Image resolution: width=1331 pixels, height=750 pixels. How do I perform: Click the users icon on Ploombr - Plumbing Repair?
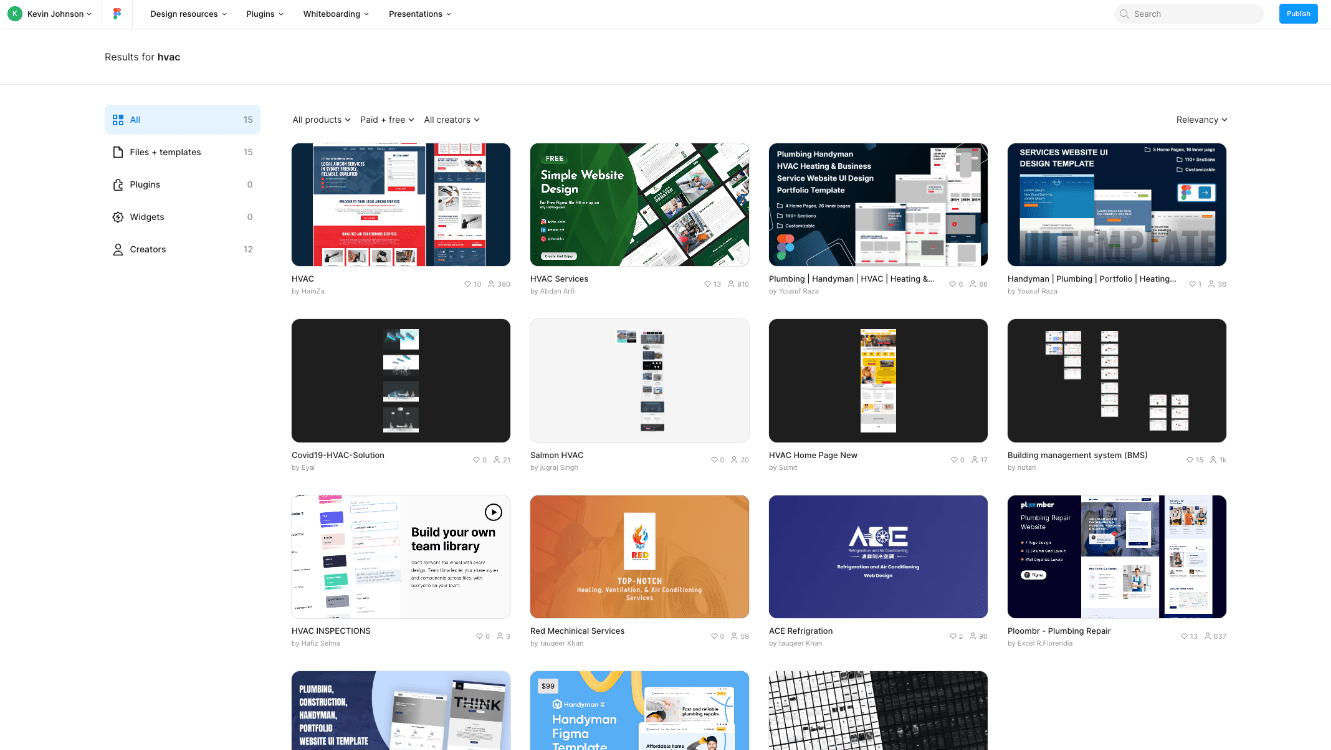1208,637
